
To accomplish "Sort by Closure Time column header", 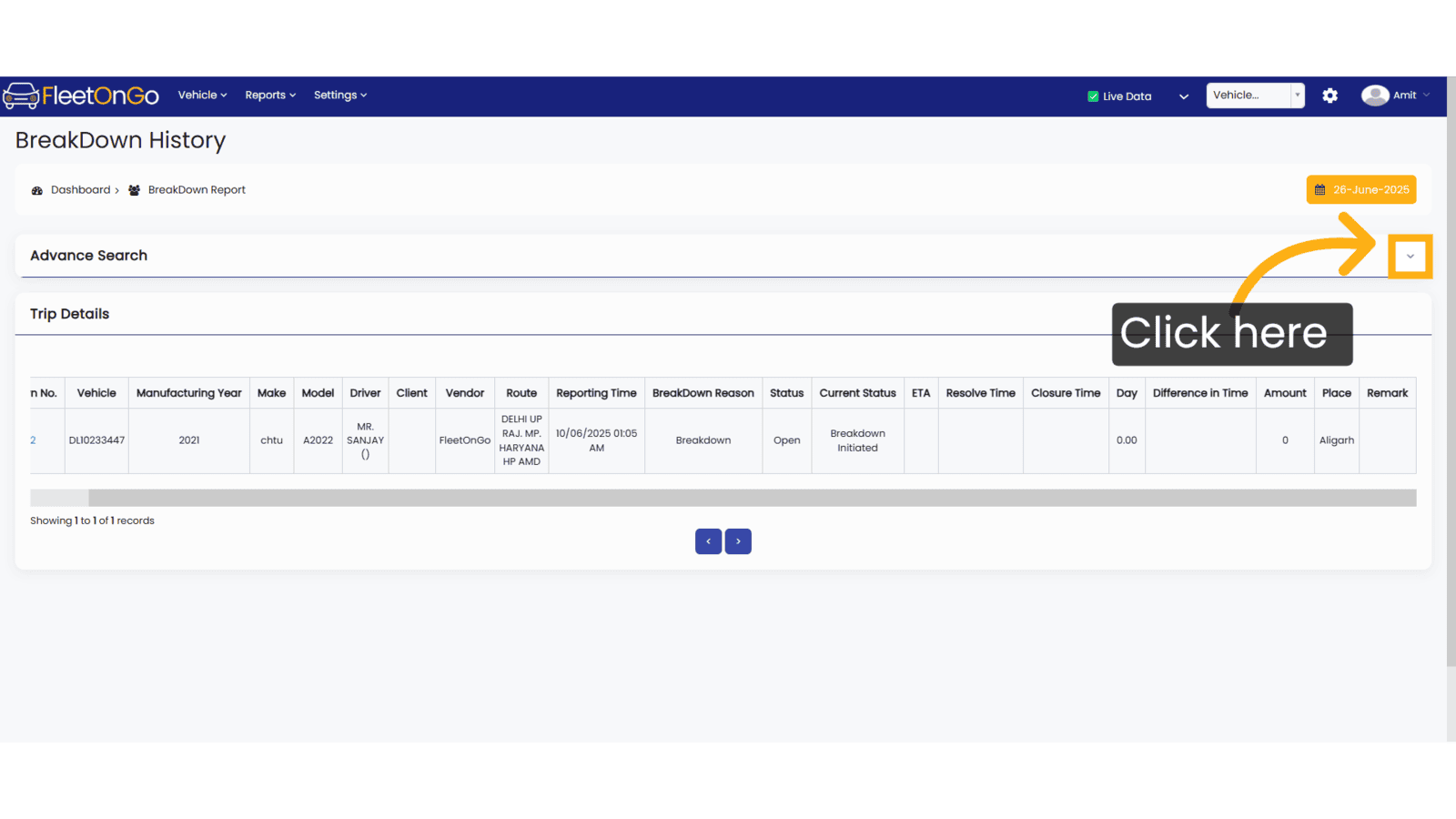I will (x=1066, y=393).
